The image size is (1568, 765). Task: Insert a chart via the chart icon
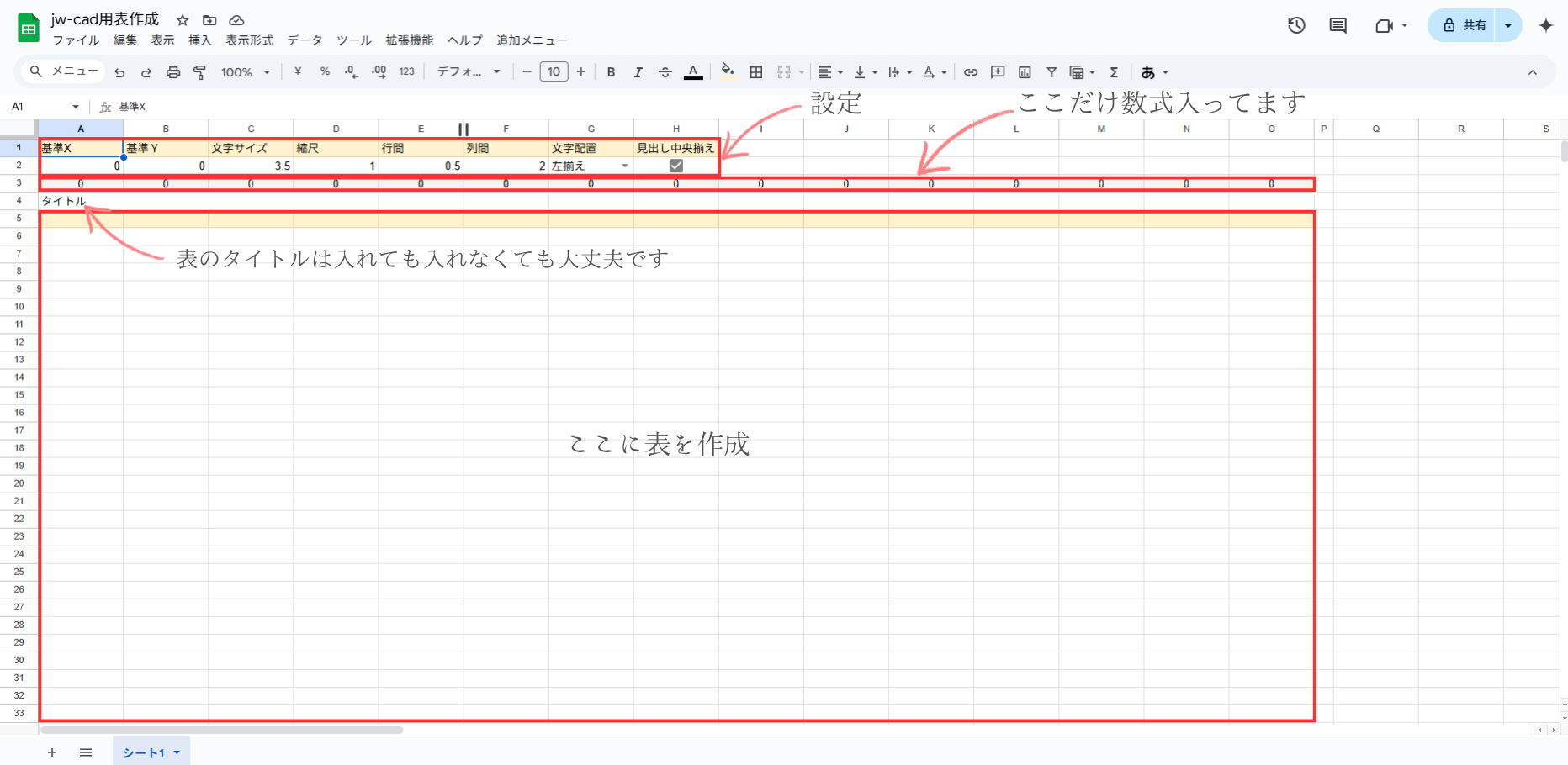[x=1024, y=72]
